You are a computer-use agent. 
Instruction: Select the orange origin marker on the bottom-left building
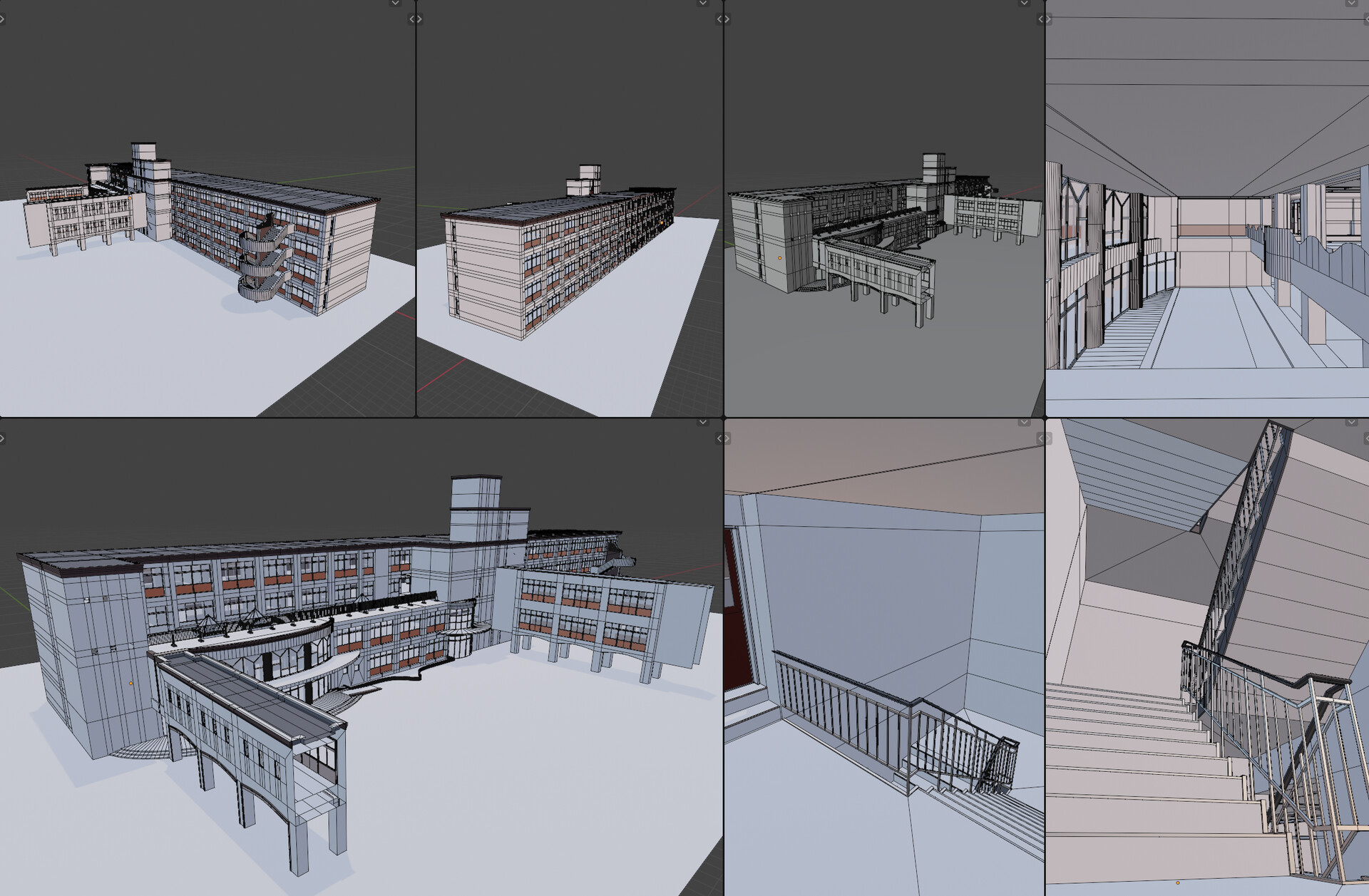(130, 684)
